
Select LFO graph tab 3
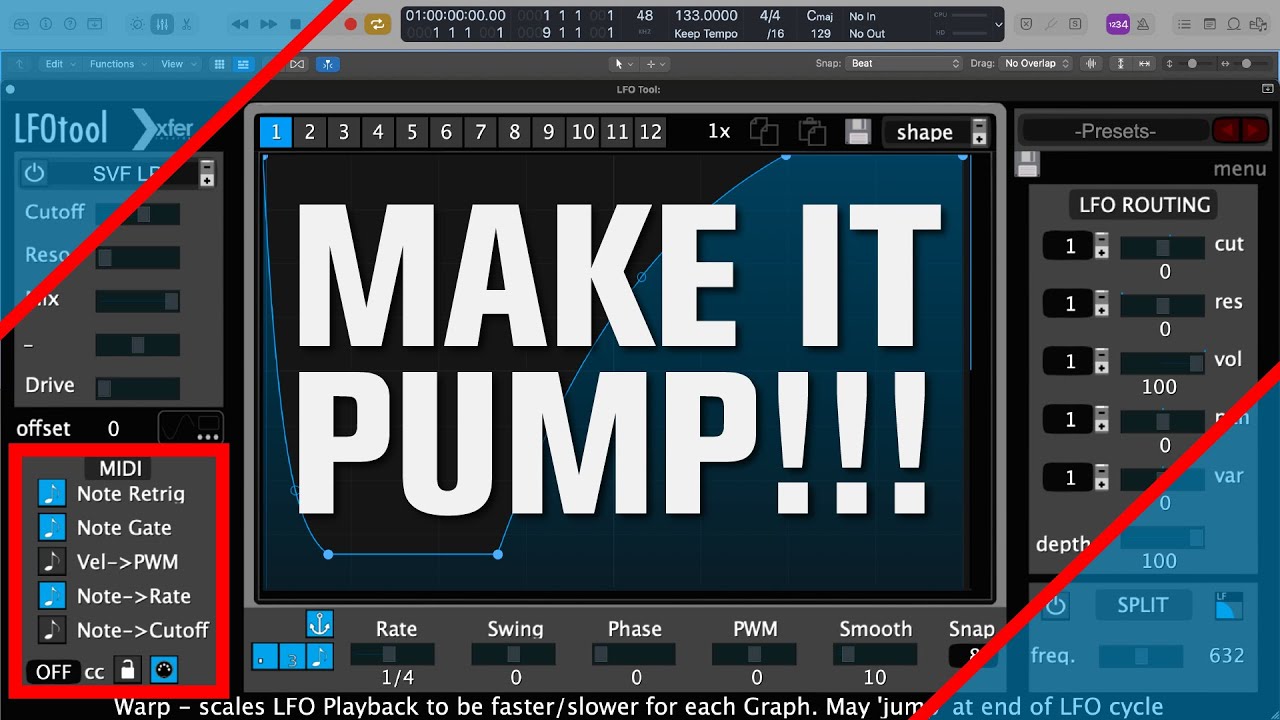tap(344, 132)
